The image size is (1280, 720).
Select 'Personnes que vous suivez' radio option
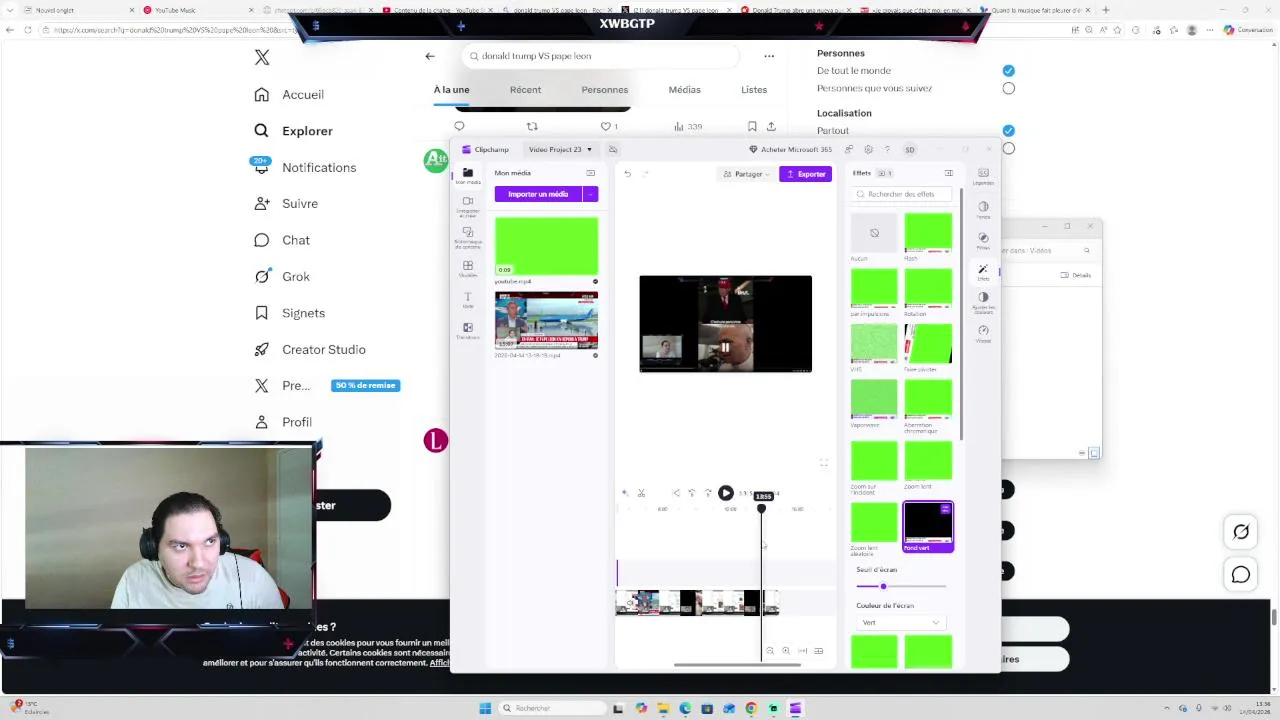[x=1008, y=88]
